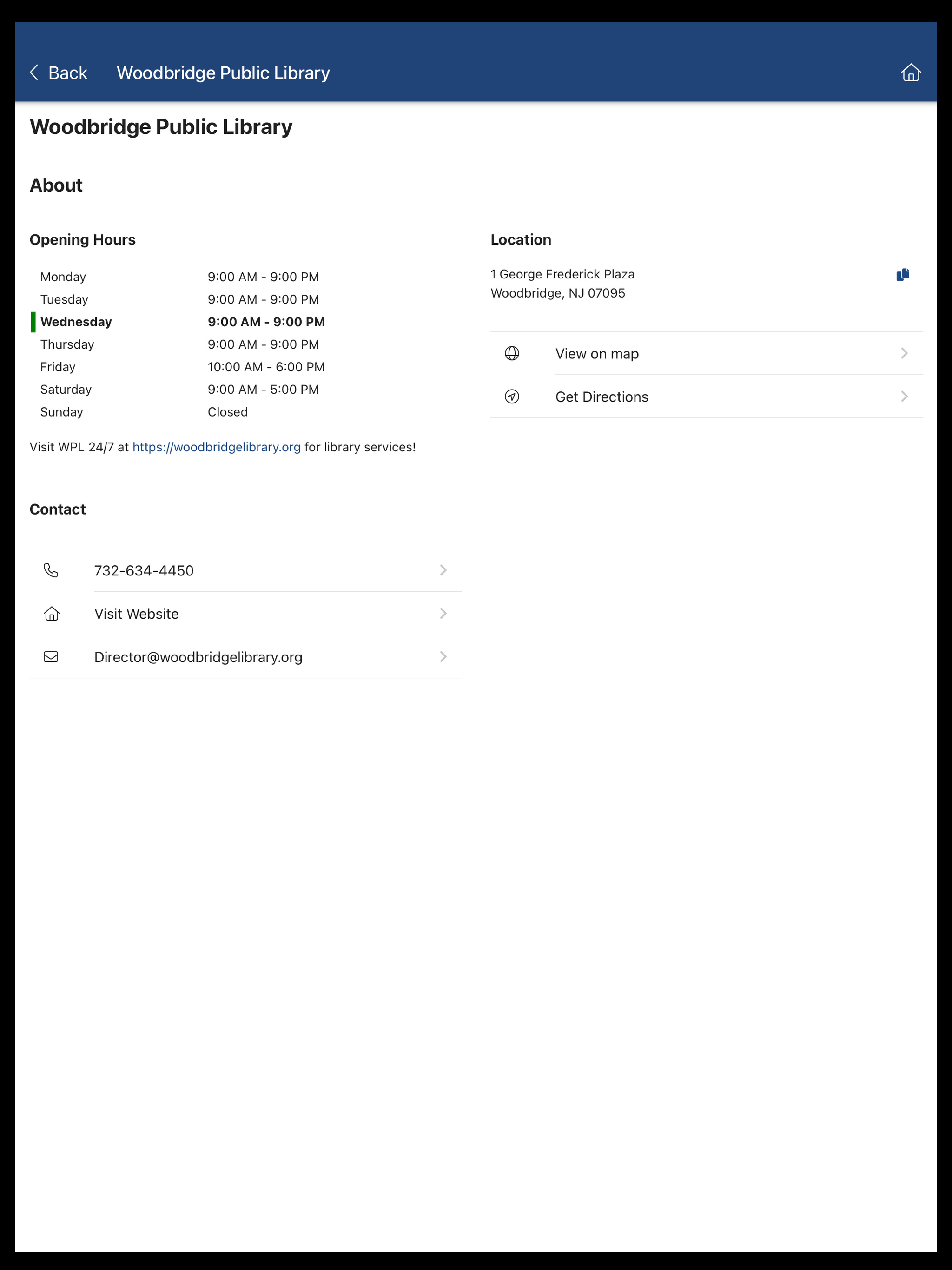The width and height of the screenshot is (952, 1270).
Task: Click the envelope icon in Contact
Action: (51, 657)
